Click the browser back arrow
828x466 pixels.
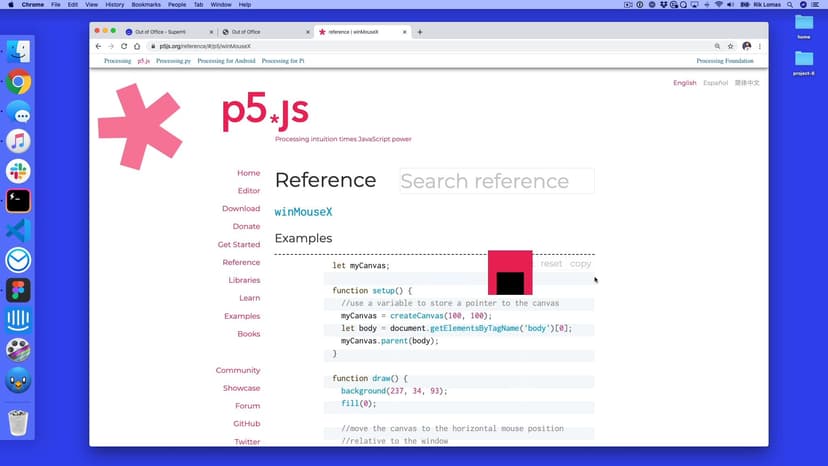tap(98, 46)
